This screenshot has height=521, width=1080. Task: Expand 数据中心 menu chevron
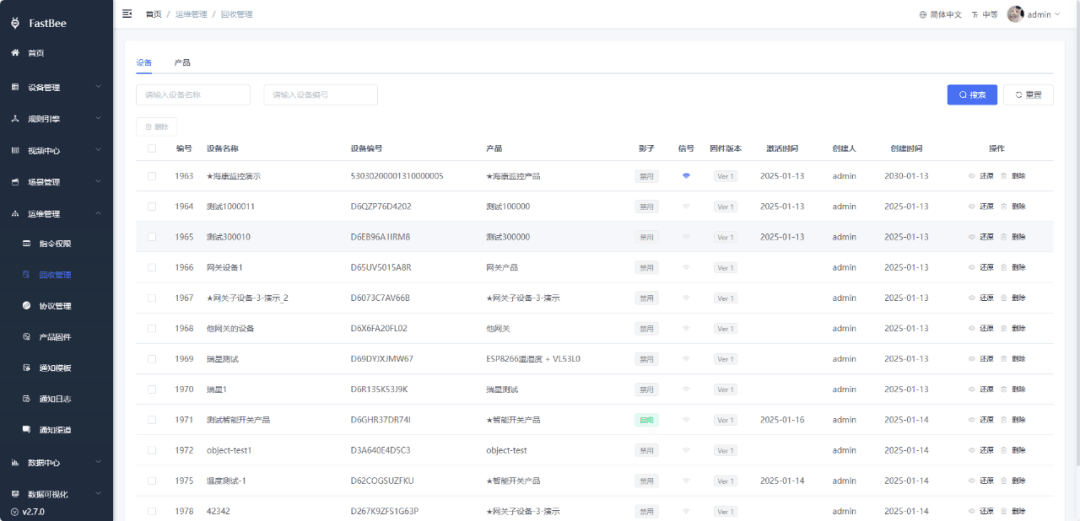pos(98,462)
